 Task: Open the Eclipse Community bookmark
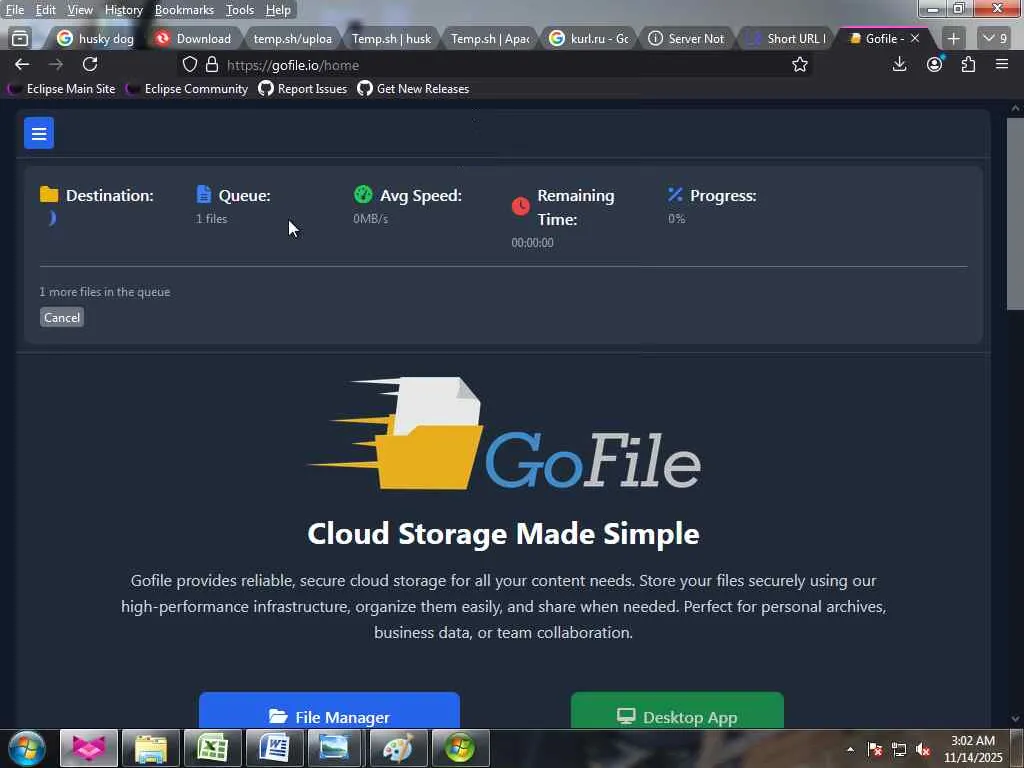(x=187, y=89)
